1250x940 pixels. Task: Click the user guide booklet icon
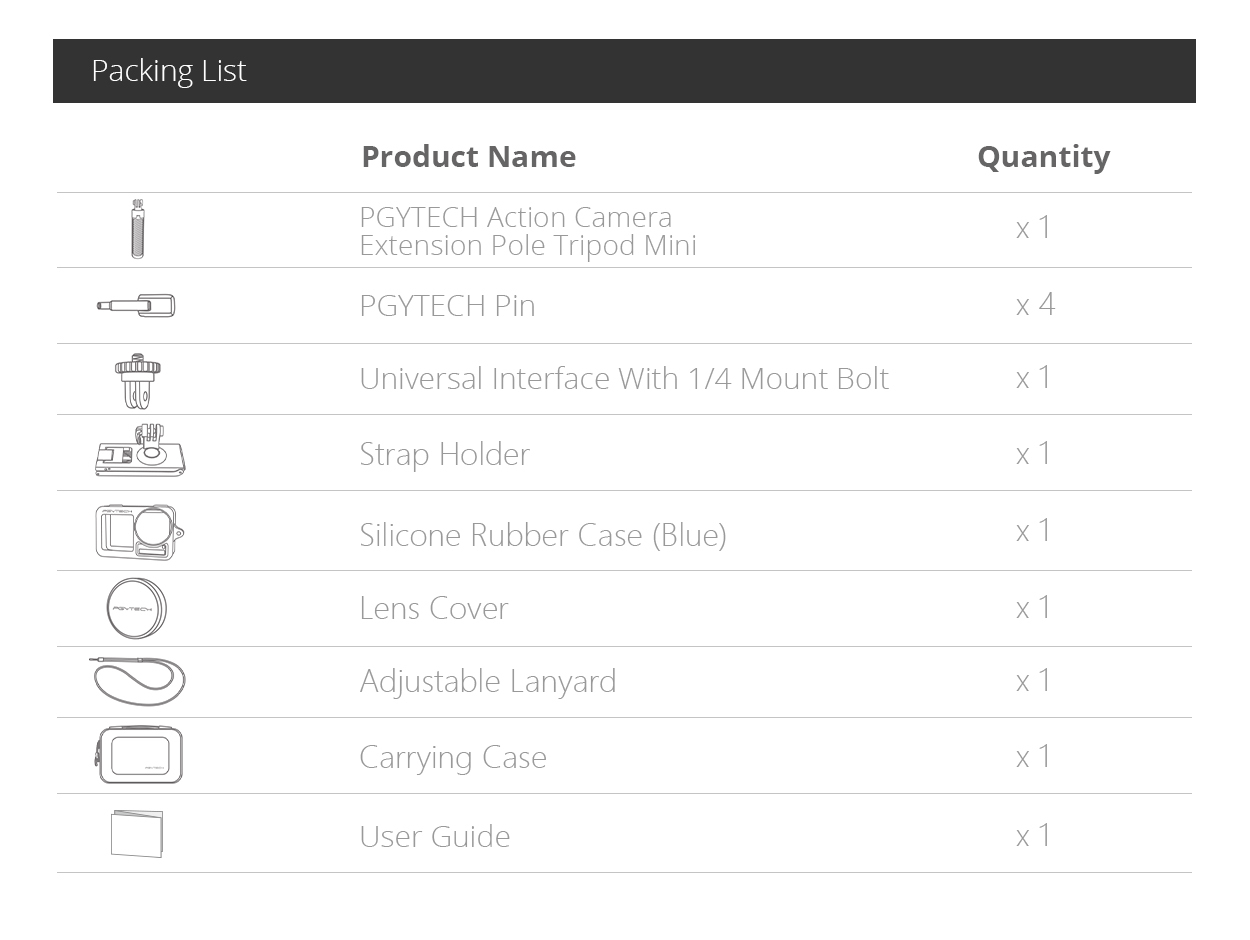(136, 833)
